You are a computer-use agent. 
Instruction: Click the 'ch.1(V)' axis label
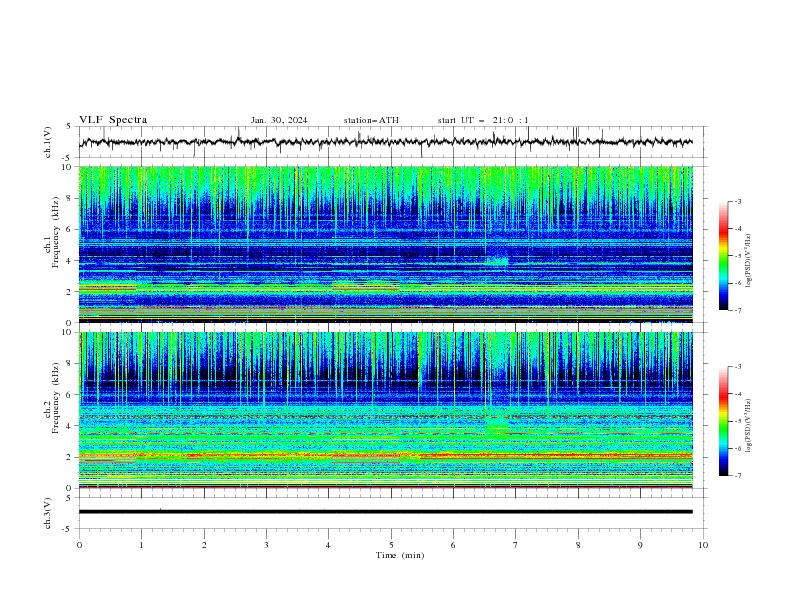point(48,142)
